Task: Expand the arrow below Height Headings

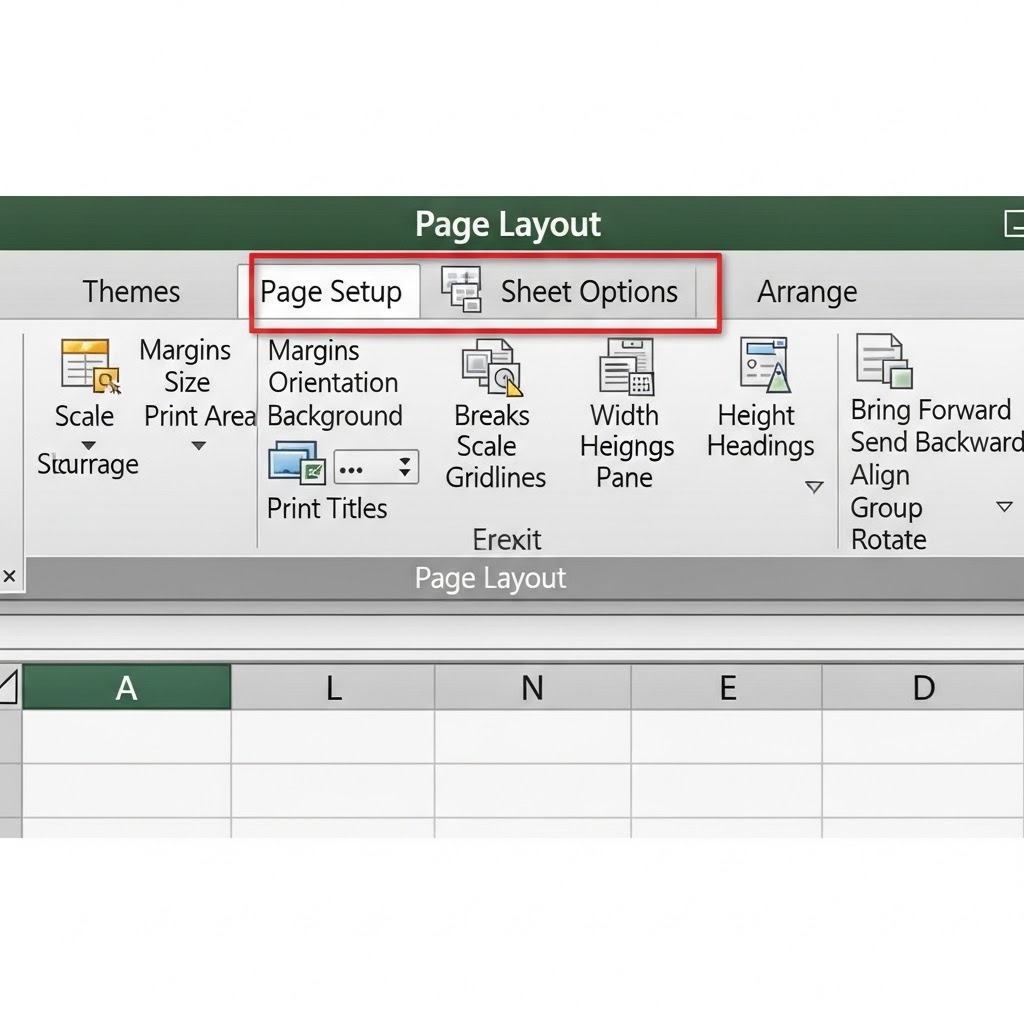Action: tap(814, 487)
